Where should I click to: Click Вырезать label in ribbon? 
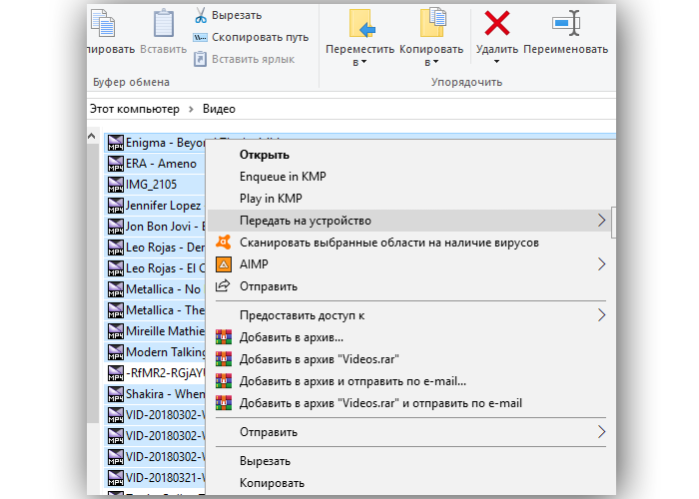(x=236, y=15)
